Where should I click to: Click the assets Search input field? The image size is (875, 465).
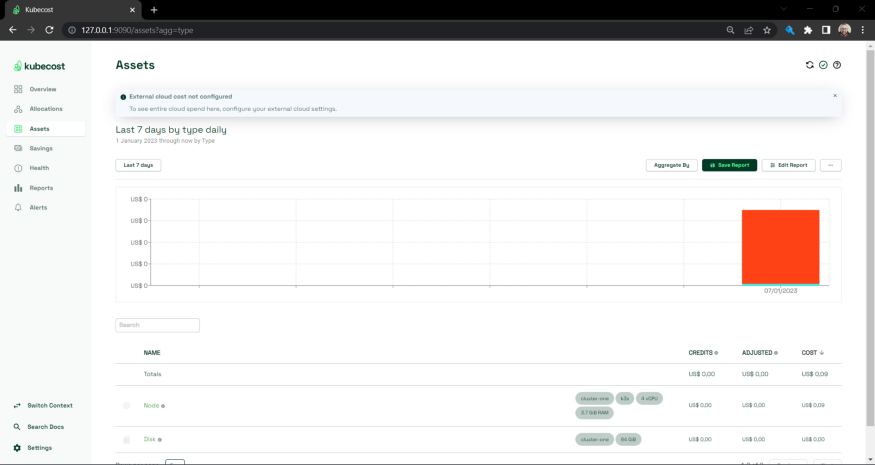click(158, 325)
